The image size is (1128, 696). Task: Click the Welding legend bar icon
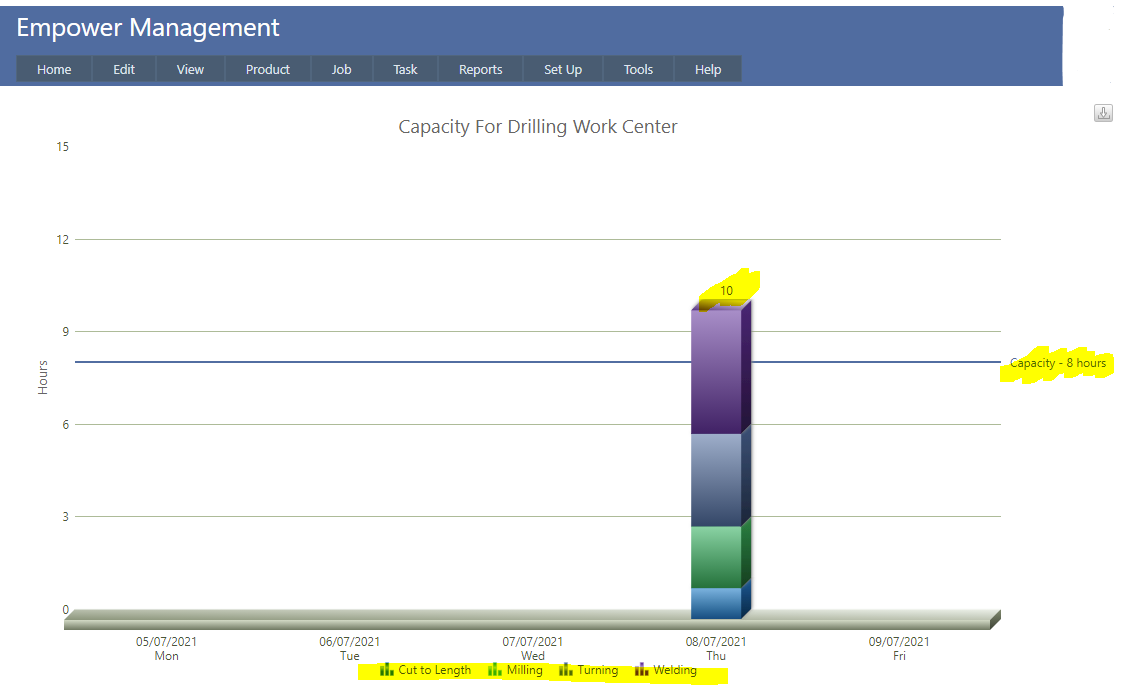point(642,670)
